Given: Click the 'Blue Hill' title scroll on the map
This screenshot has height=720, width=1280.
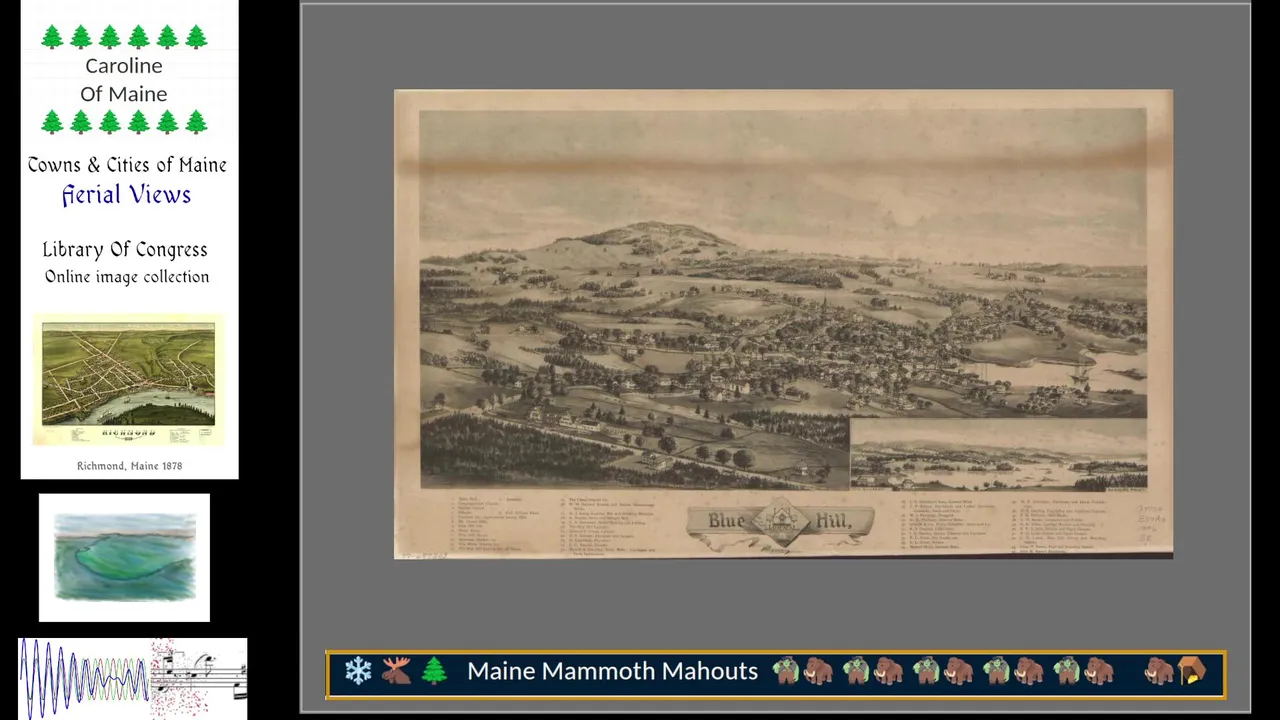Looking at the screenshot, I should pos(781,524).
